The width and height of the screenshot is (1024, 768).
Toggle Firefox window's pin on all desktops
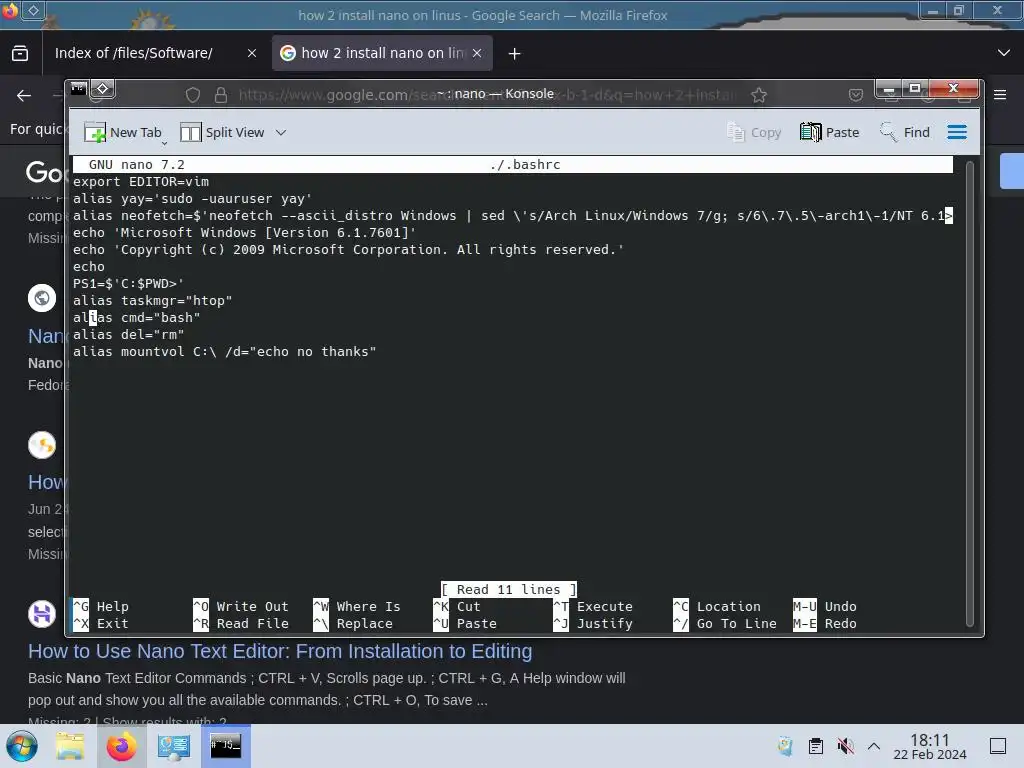pyautogui.click(x=34, y=10)
